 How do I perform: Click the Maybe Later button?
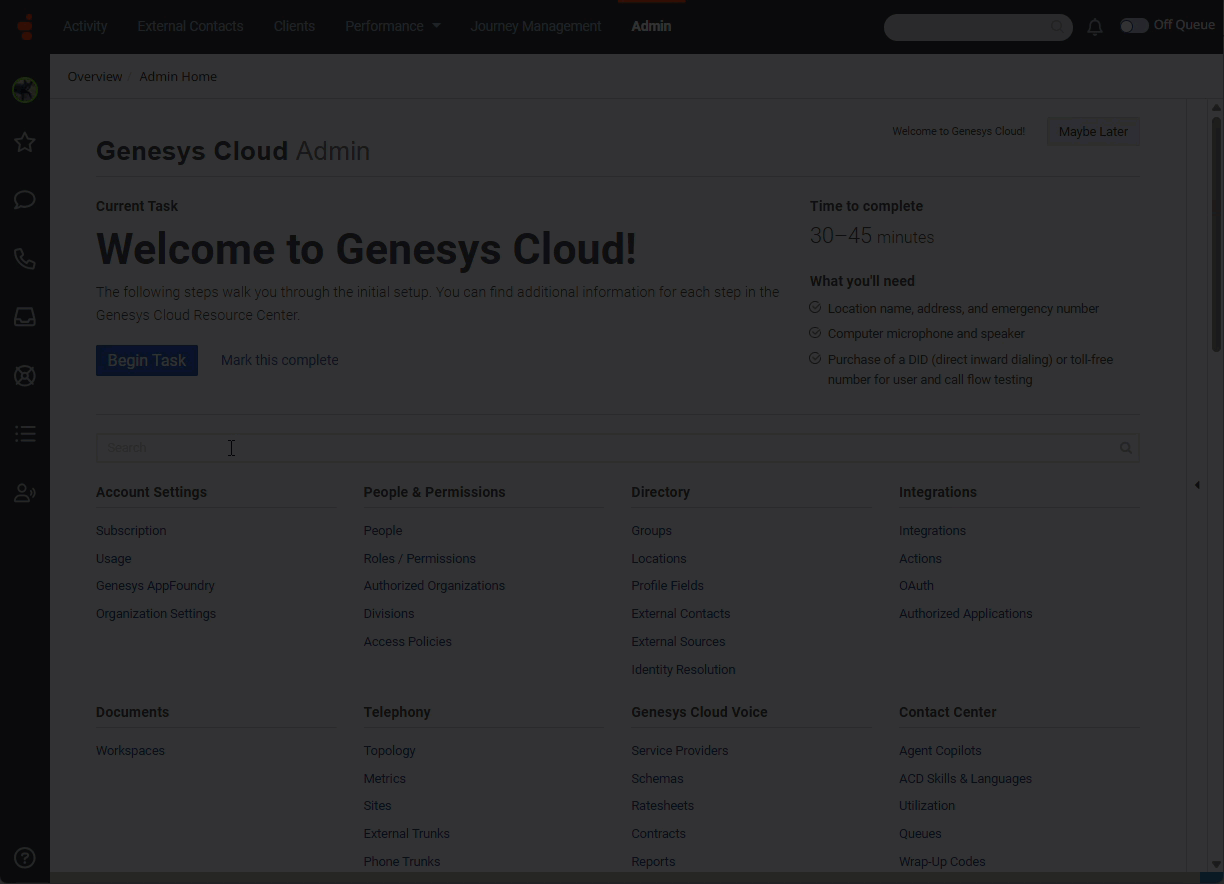pos(1093,132)
